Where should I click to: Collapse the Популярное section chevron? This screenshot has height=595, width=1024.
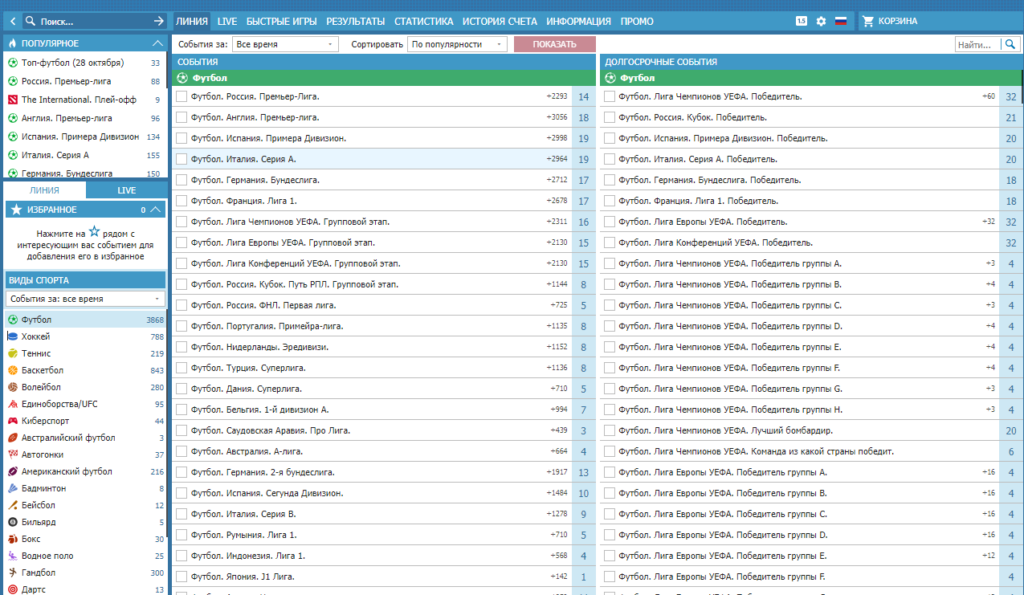[x=157, y=43]
